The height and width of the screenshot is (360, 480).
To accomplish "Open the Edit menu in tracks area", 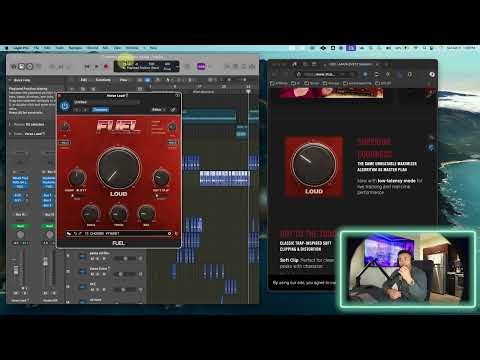I will 84,80.
